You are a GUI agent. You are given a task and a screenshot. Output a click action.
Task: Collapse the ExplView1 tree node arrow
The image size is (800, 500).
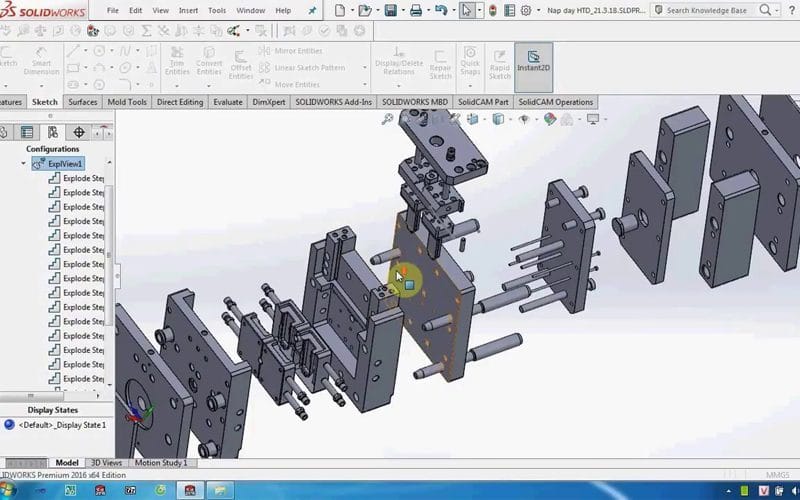coord(23,164)
